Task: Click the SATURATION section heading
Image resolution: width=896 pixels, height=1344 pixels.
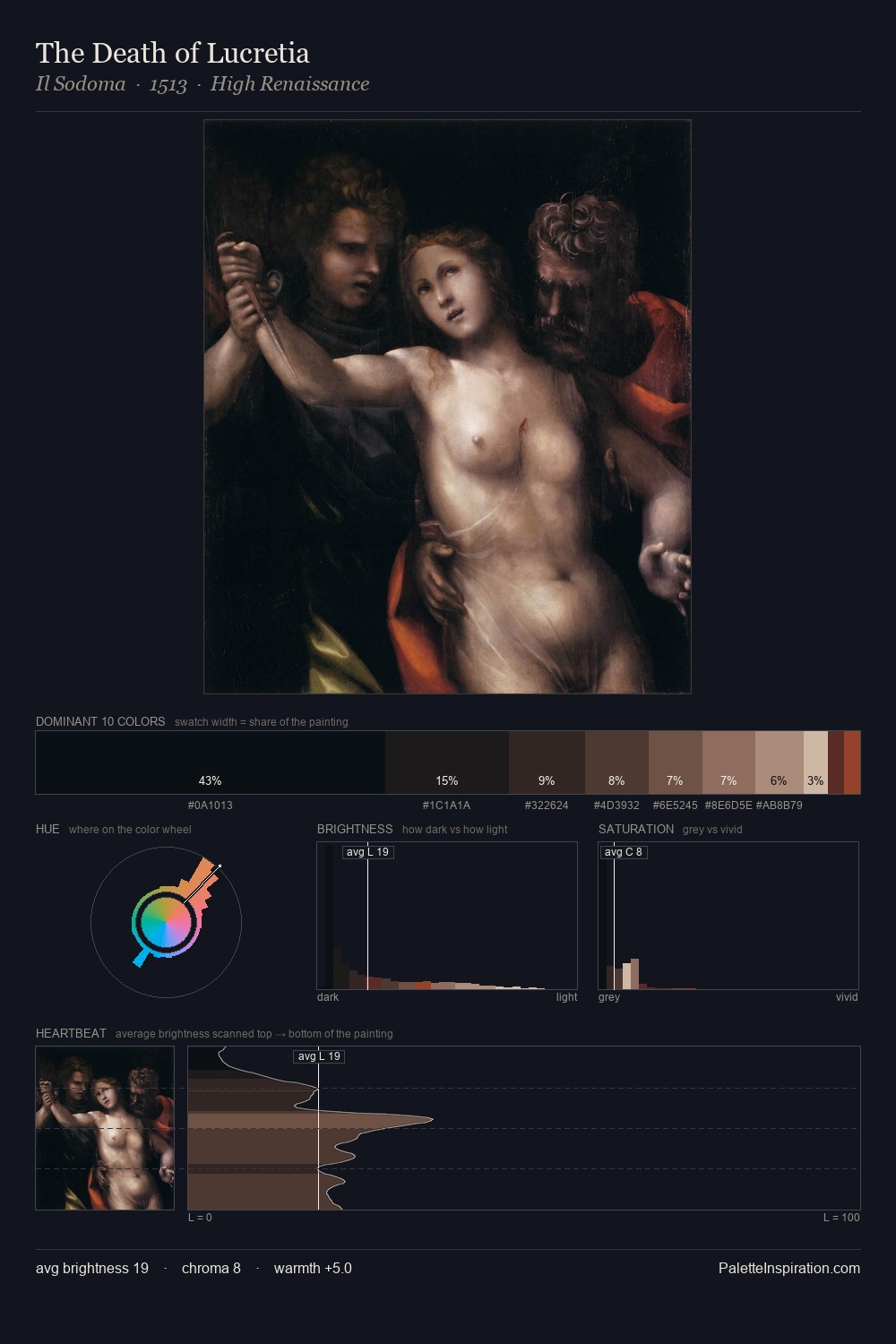Action: point(636,829)
